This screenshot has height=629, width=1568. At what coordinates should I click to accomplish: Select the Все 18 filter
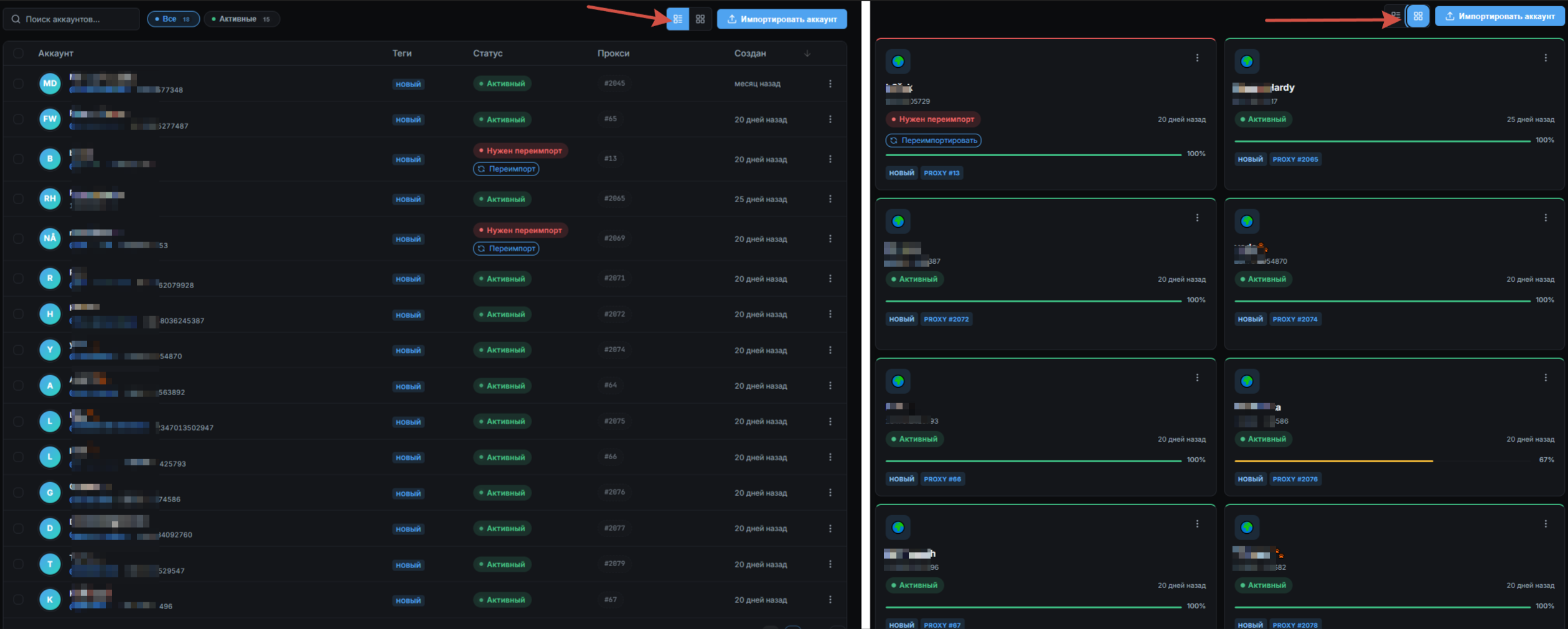(x=173, y=19)
